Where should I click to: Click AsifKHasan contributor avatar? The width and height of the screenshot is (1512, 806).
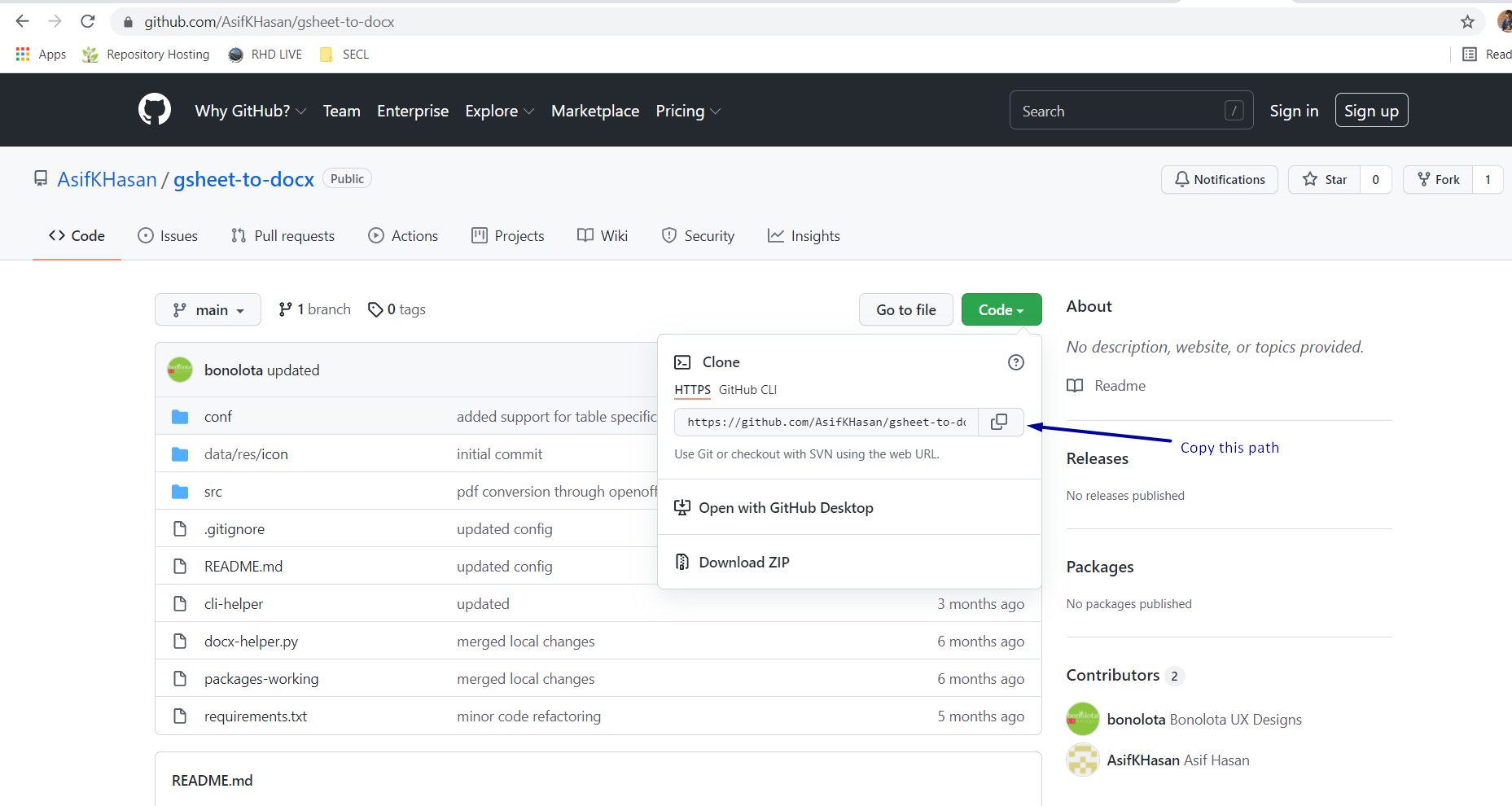point(1083,760)
